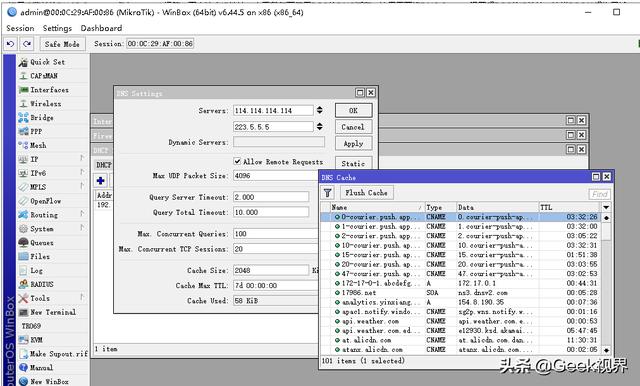Open Quick Set from the sidebar
The height and width of the screenshot is (386, 640).
click(48, 62)
